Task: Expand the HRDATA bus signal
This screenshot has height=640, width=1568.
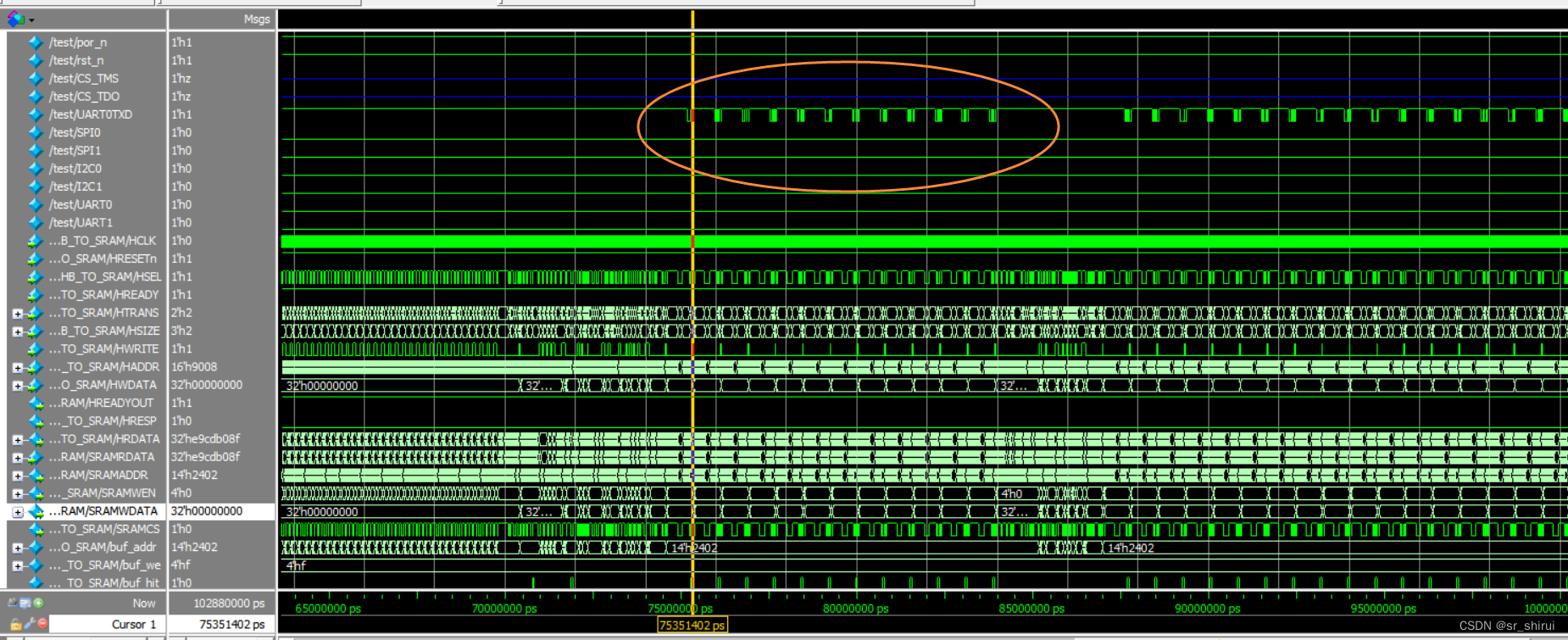Action: click(17, 439)
